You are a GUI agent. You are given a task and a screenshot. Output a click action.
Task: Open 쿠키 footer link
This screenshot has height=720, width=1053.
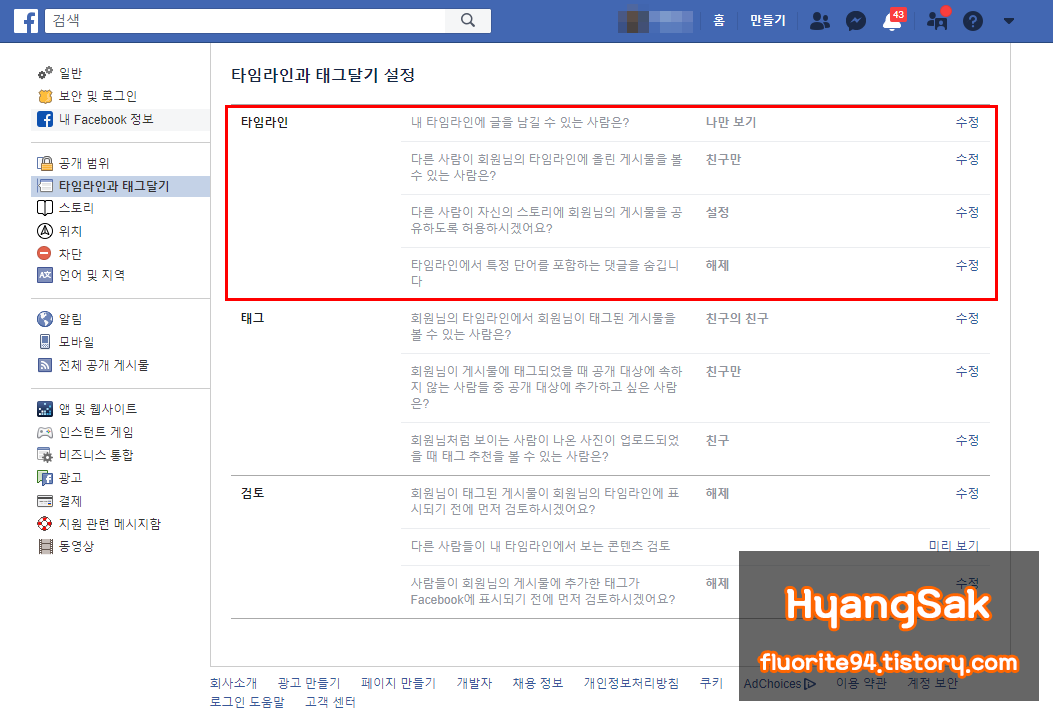tap(711, 683)
